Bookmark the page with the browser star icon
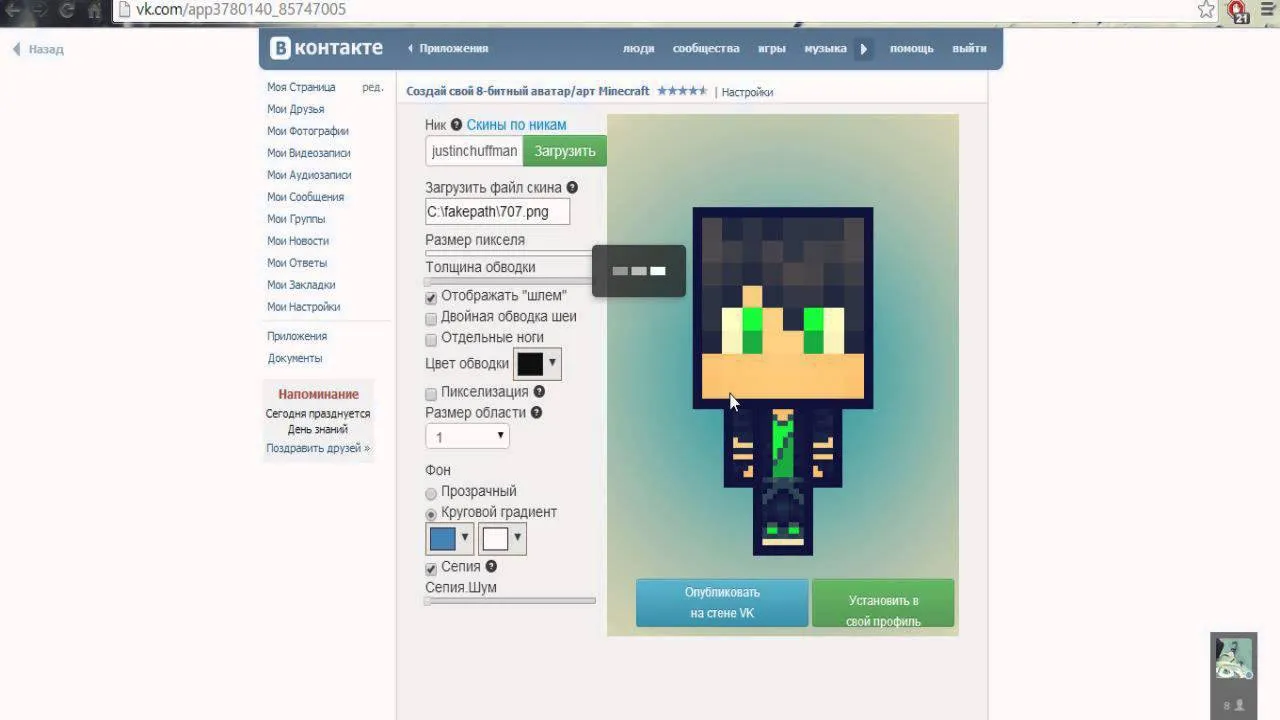 [x=1206, y=10]
